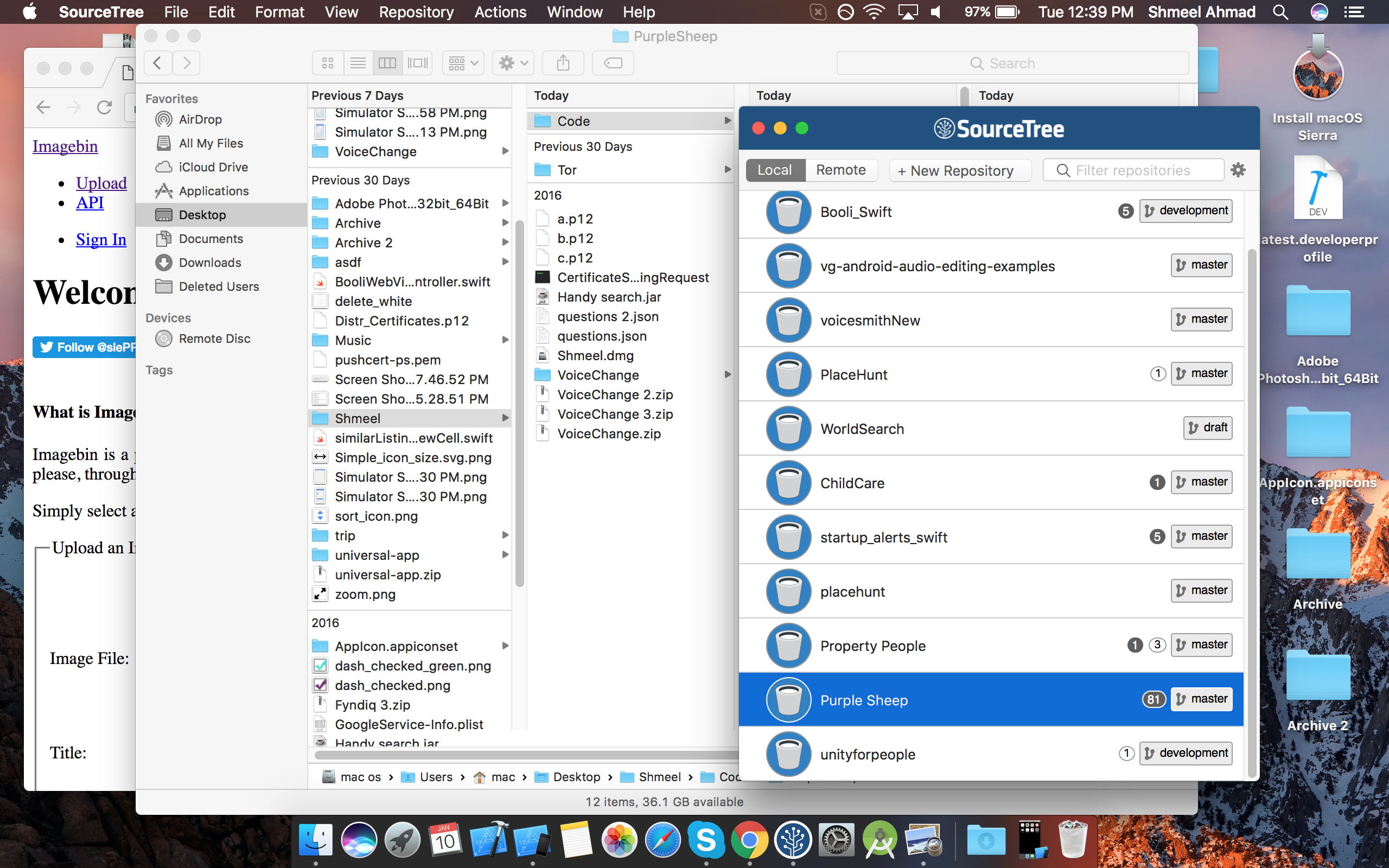Click the WorldSearch repository bucket icon
Image resolution: width=1389 pixels, height=868 pixels.
788,429
